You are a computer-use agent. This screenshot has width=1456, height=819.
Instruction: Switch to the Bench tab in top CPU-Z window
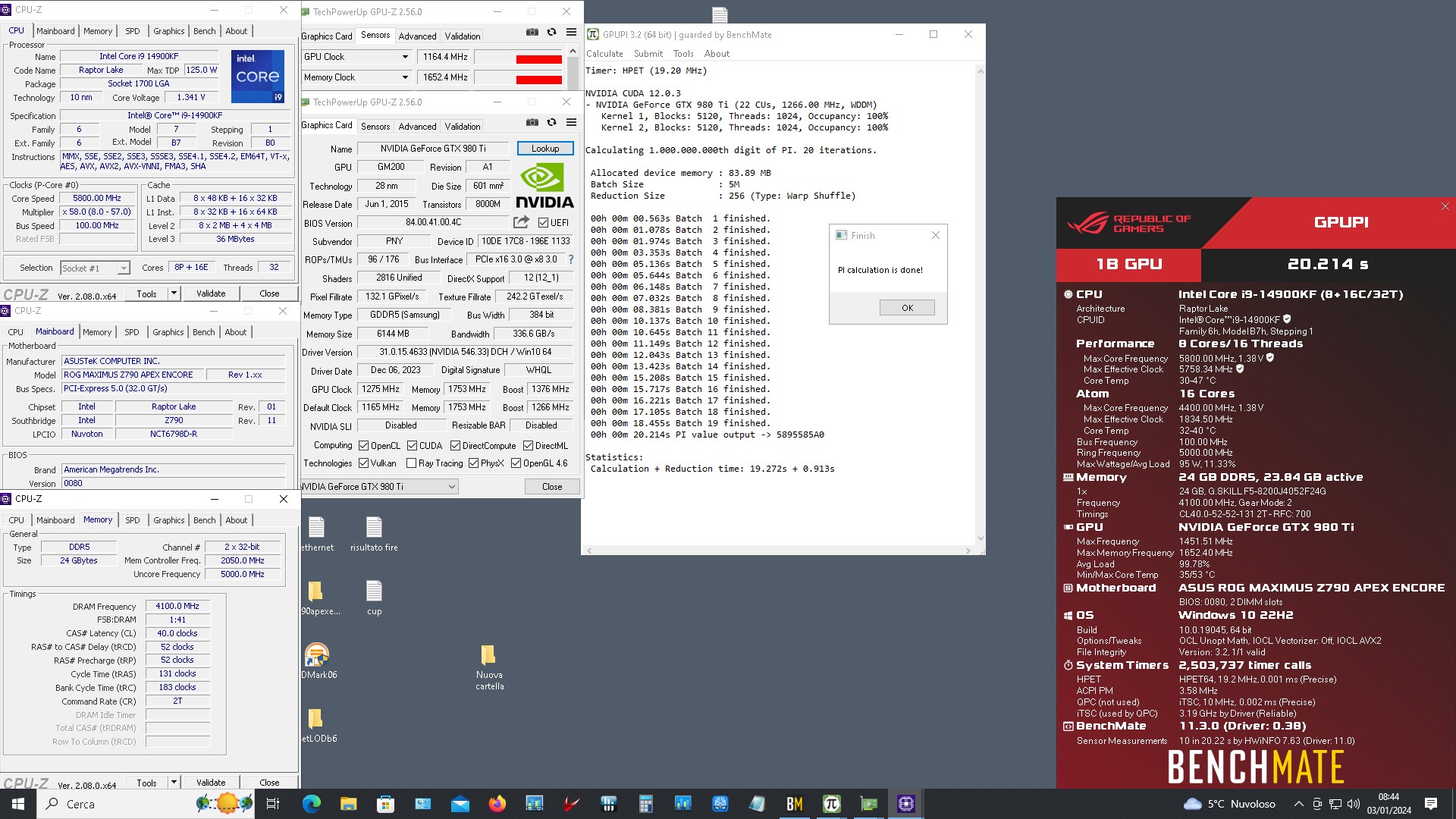[x=204, y=31]
